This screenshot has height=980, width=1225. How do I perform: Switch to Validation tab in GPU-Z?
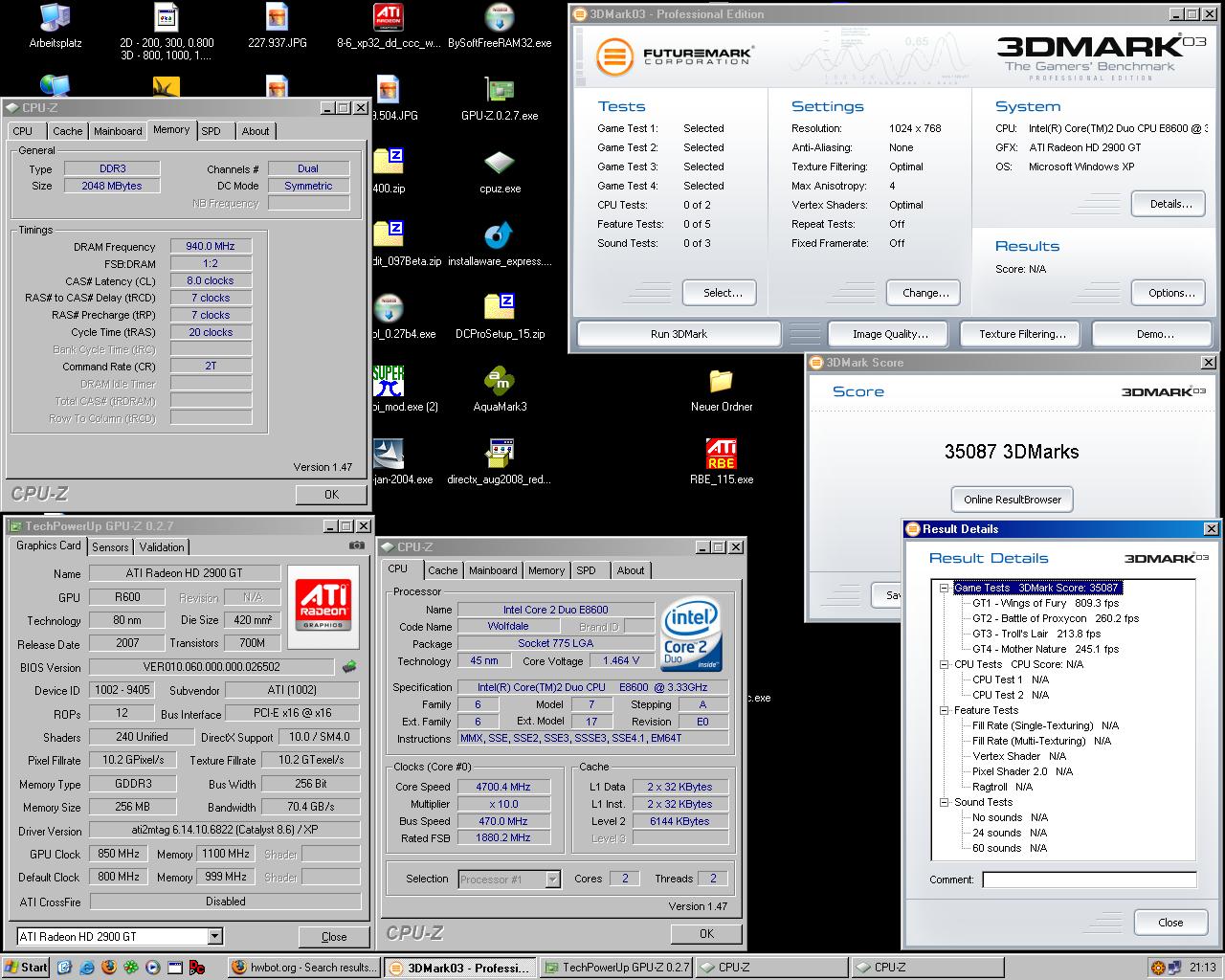162,547
